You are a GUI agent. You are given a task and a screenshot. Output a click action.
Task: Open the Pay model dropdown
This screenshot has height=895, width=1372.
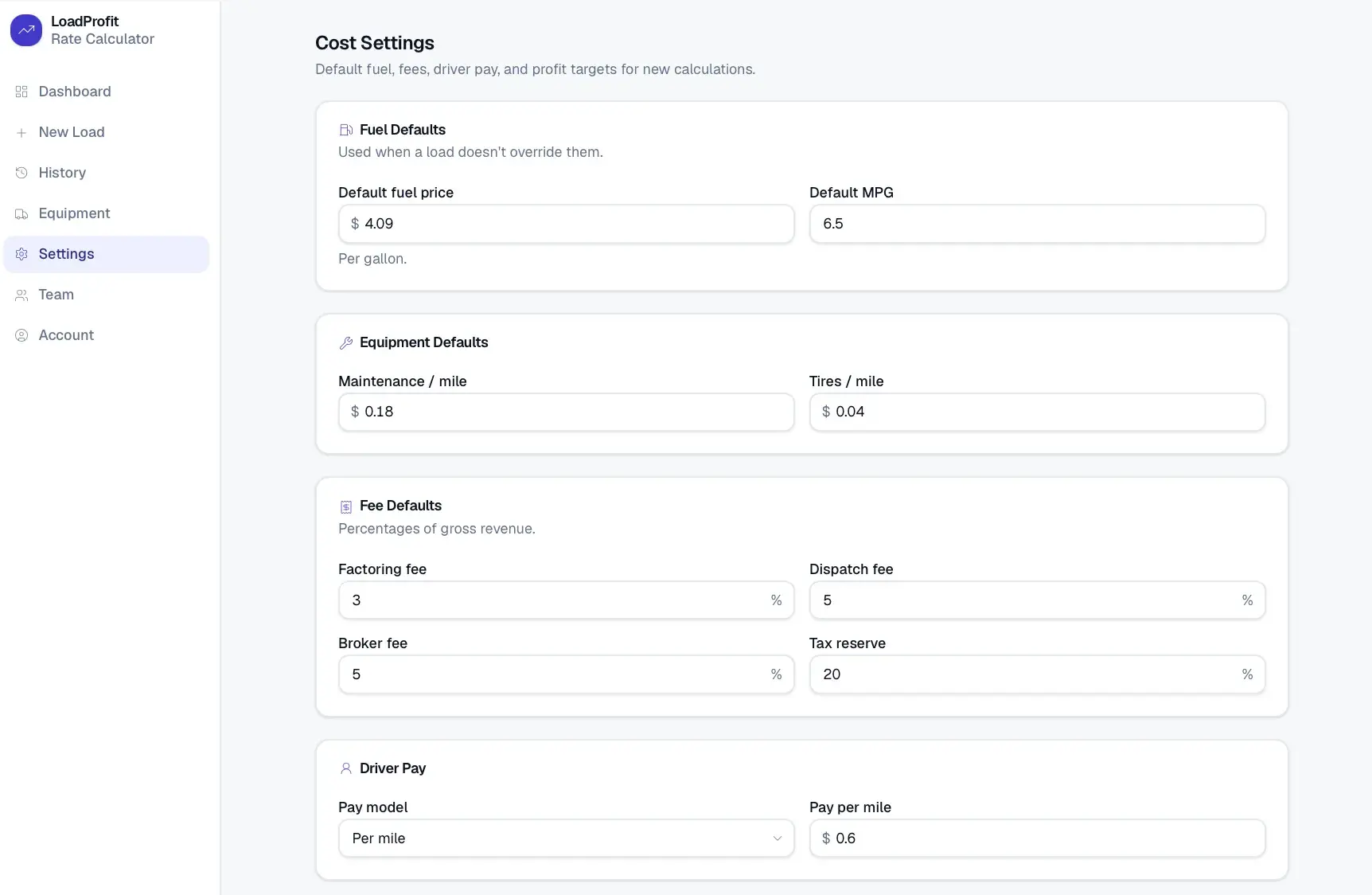566,838
